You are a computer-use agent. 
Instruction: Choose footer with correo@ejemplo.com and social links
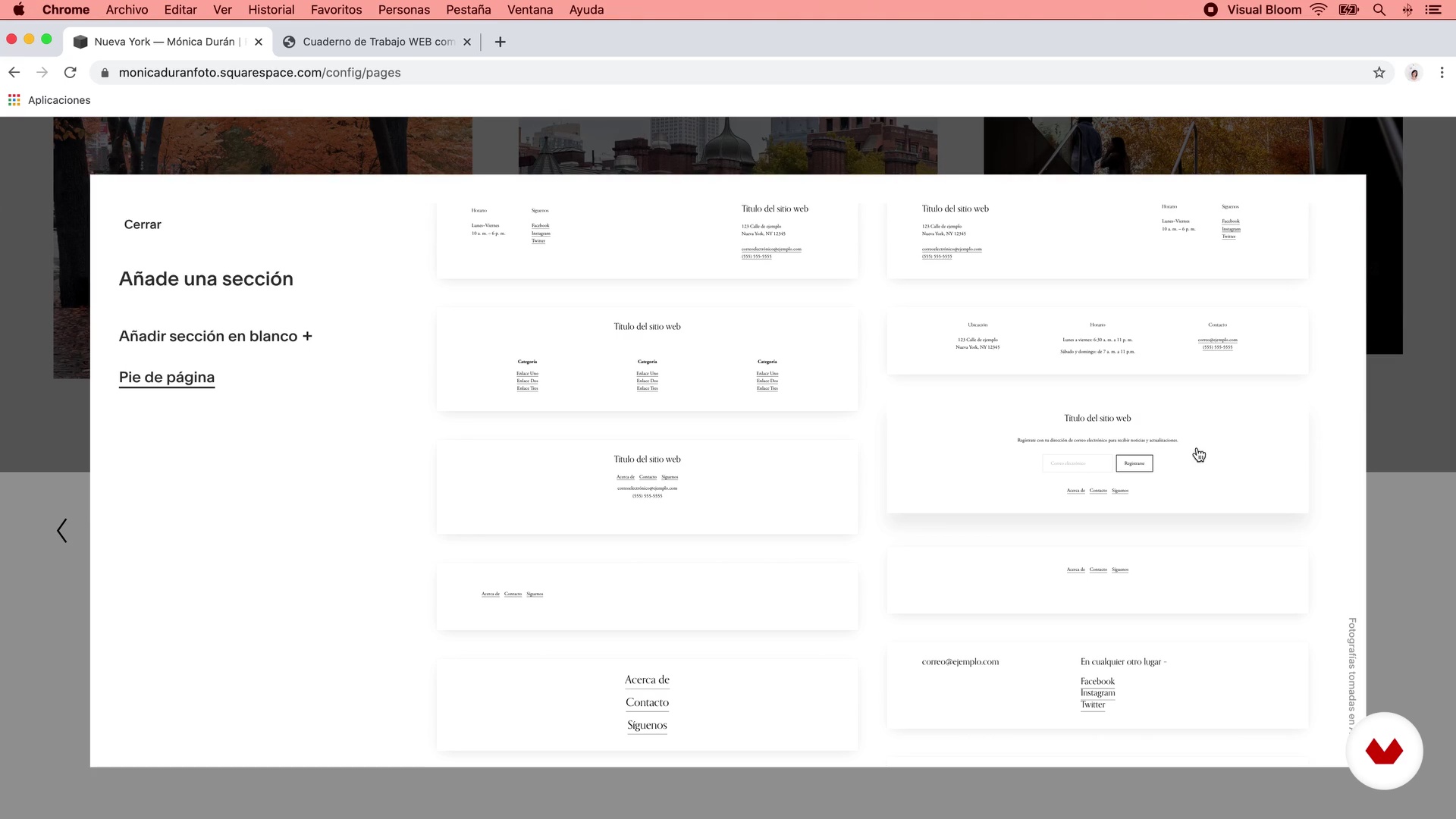[x=1097, y=686]
